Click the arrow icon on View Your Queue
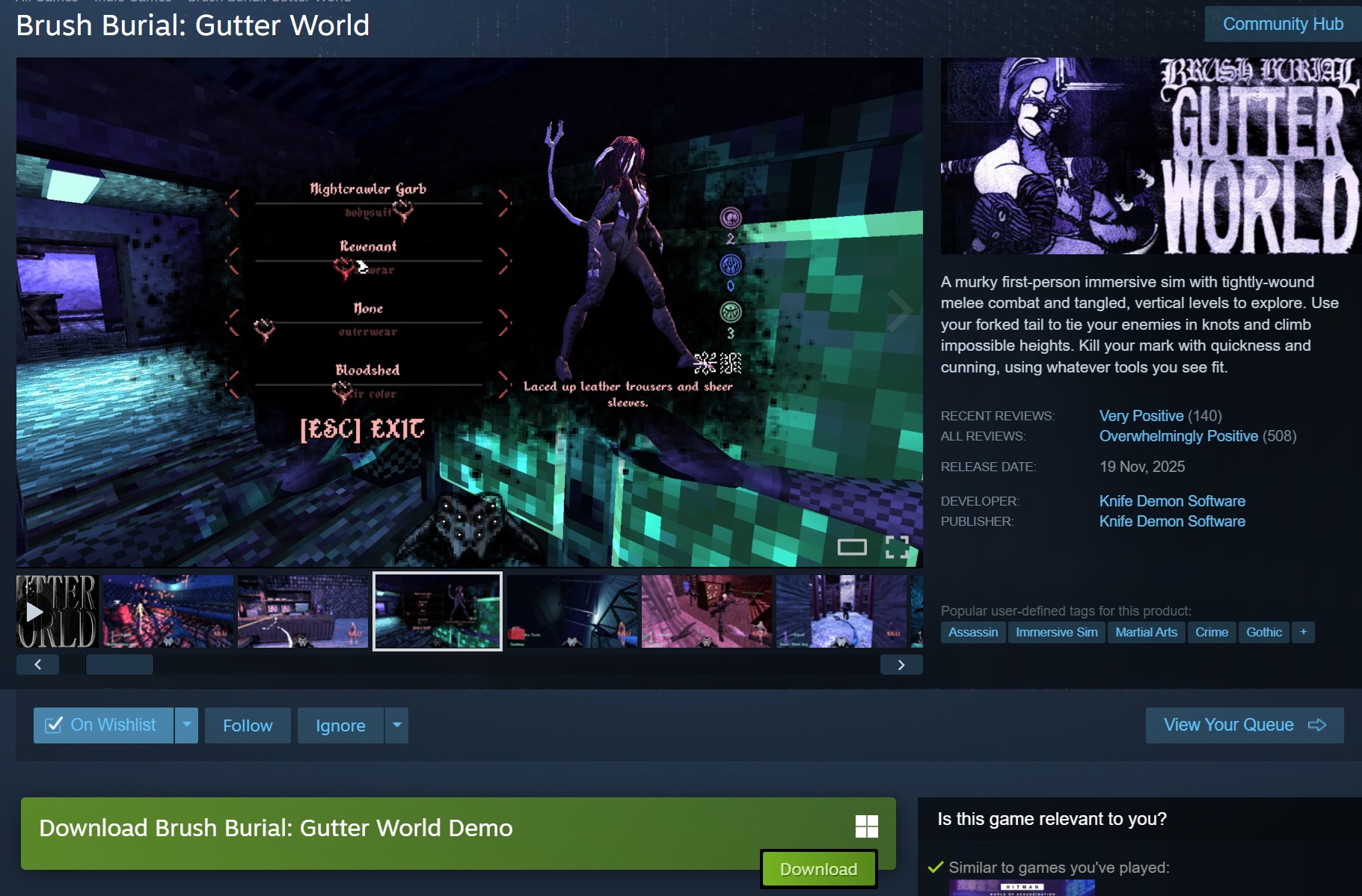The width and height of the screenshot is (1362, 896). coord(1317,725)
